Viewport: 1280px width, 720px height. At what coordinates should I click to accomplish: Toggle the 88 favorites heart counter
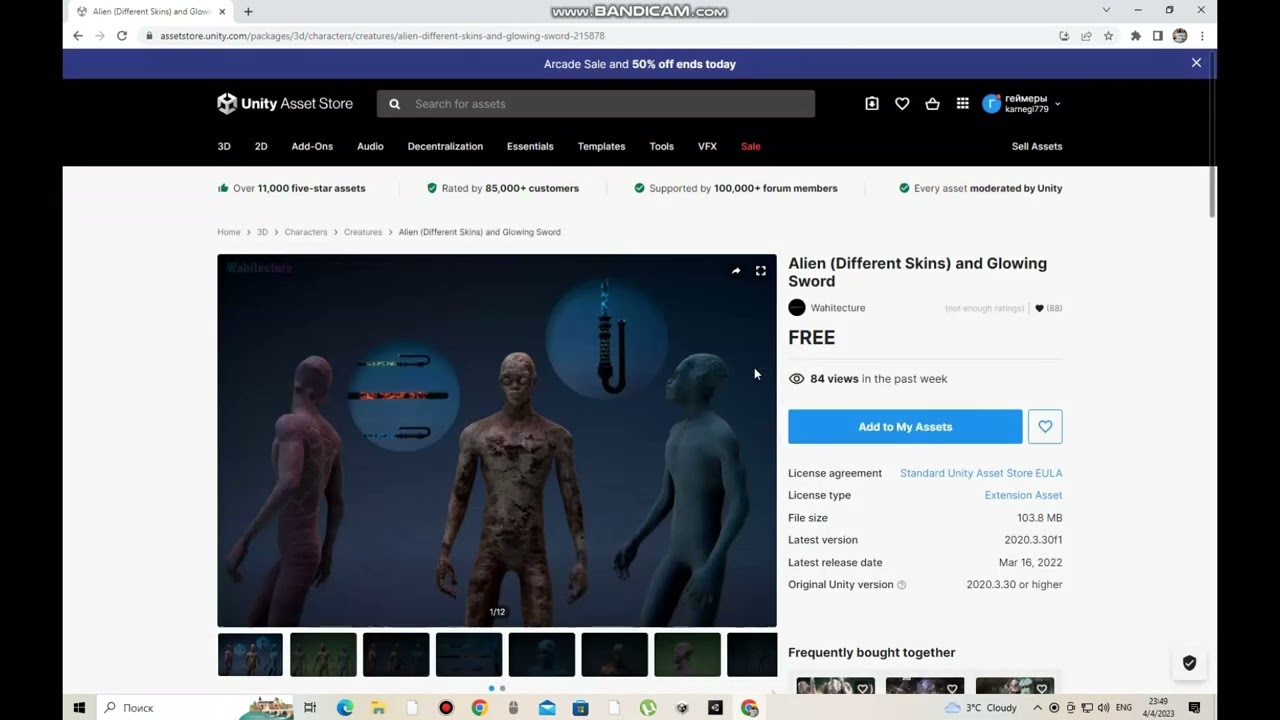click(x=1048, y=308)
